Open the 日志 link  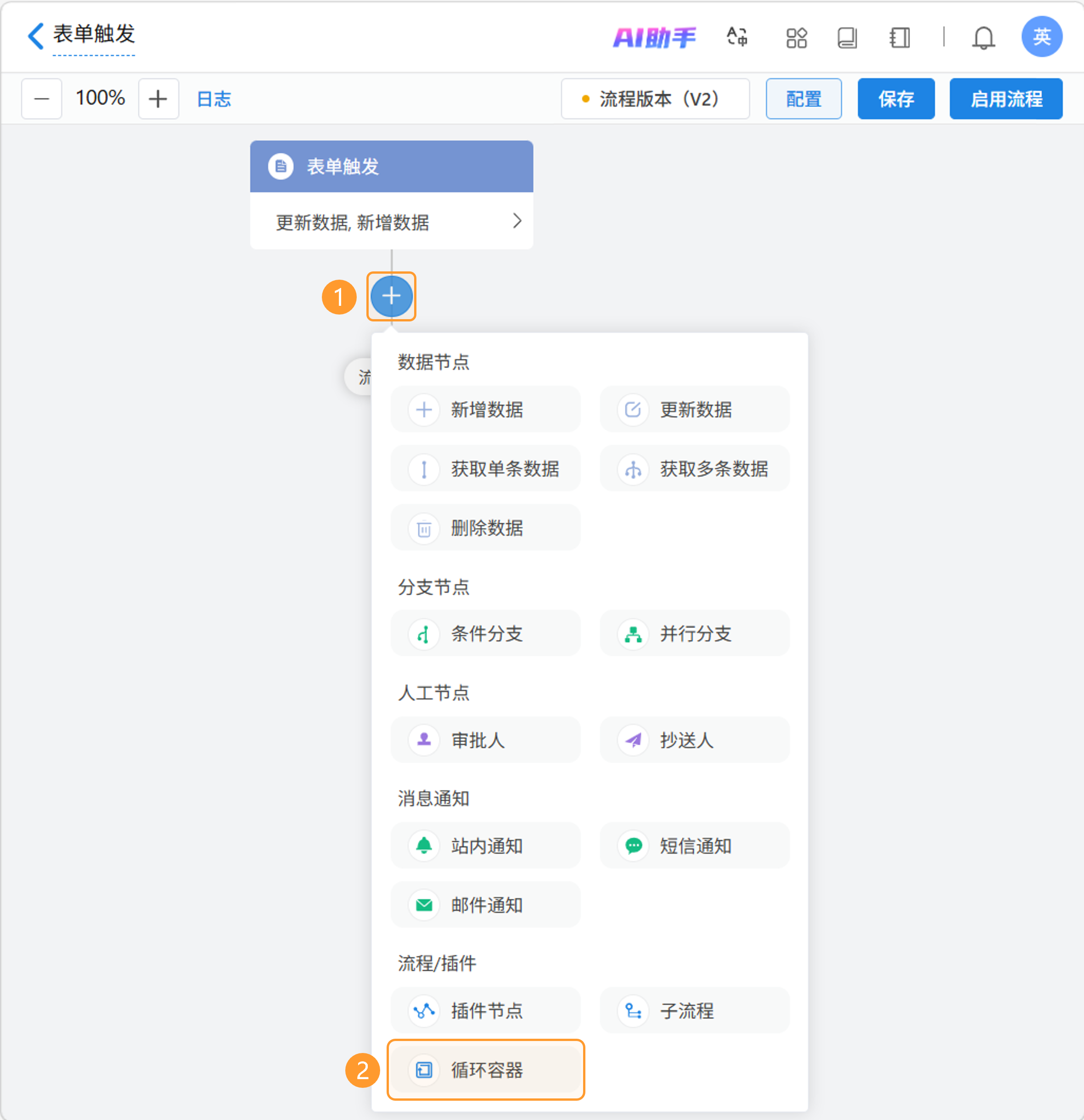click(x=213, y=99)
